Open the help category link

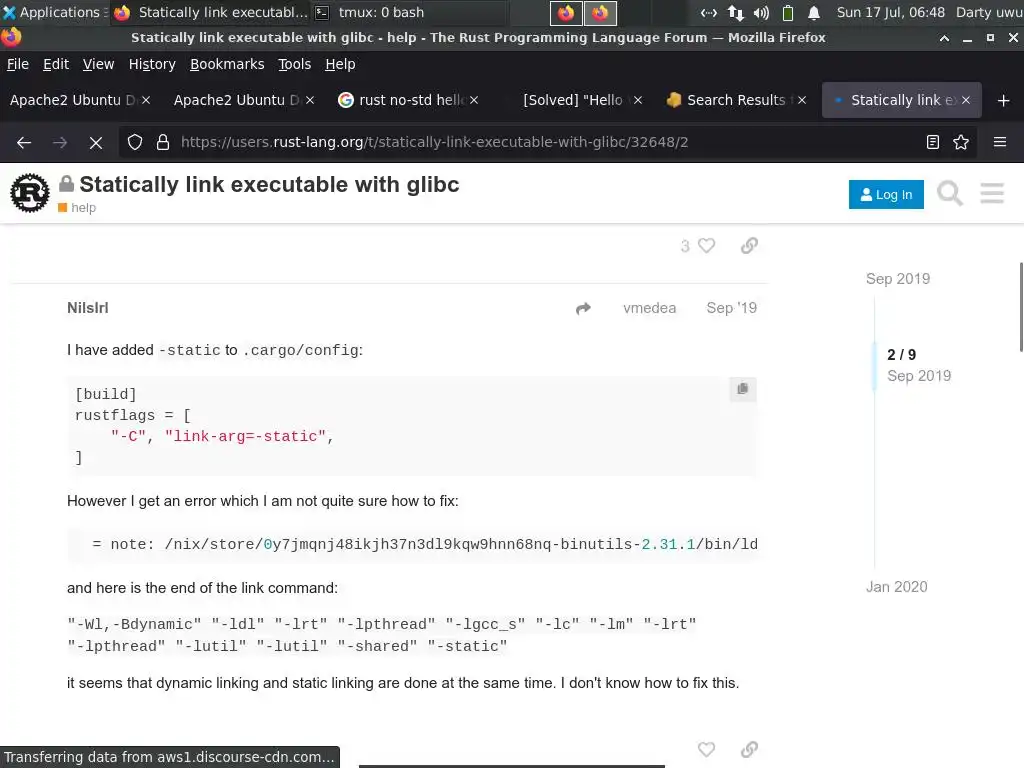pos(83,208)
